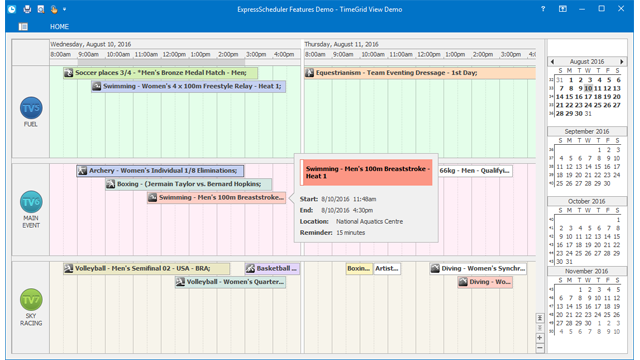Viewport: 640px width, 360px height.
Task: Click the Soccer places 3/4 event image icon
Action: (69, 73)
